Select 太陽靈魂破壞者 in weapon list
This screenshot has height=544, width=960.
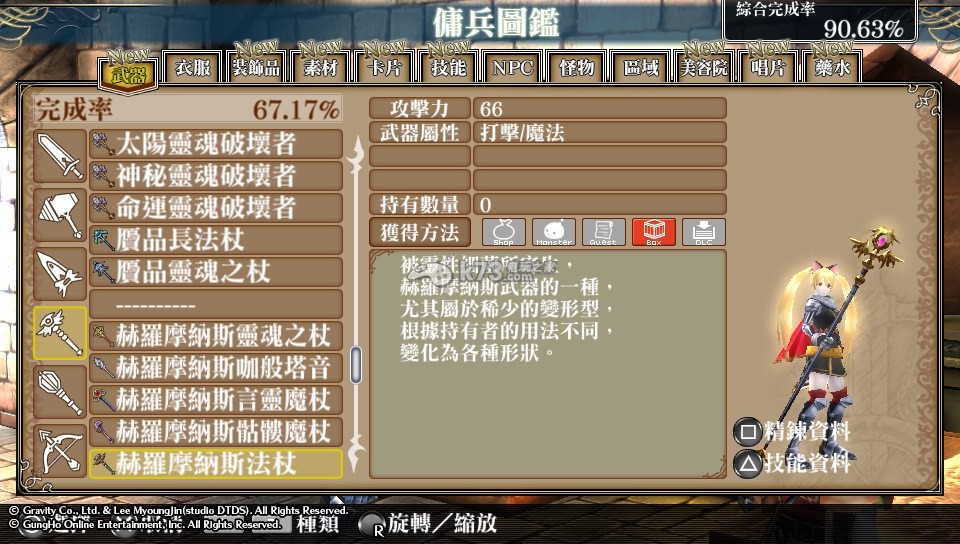(x=216, y=144)
